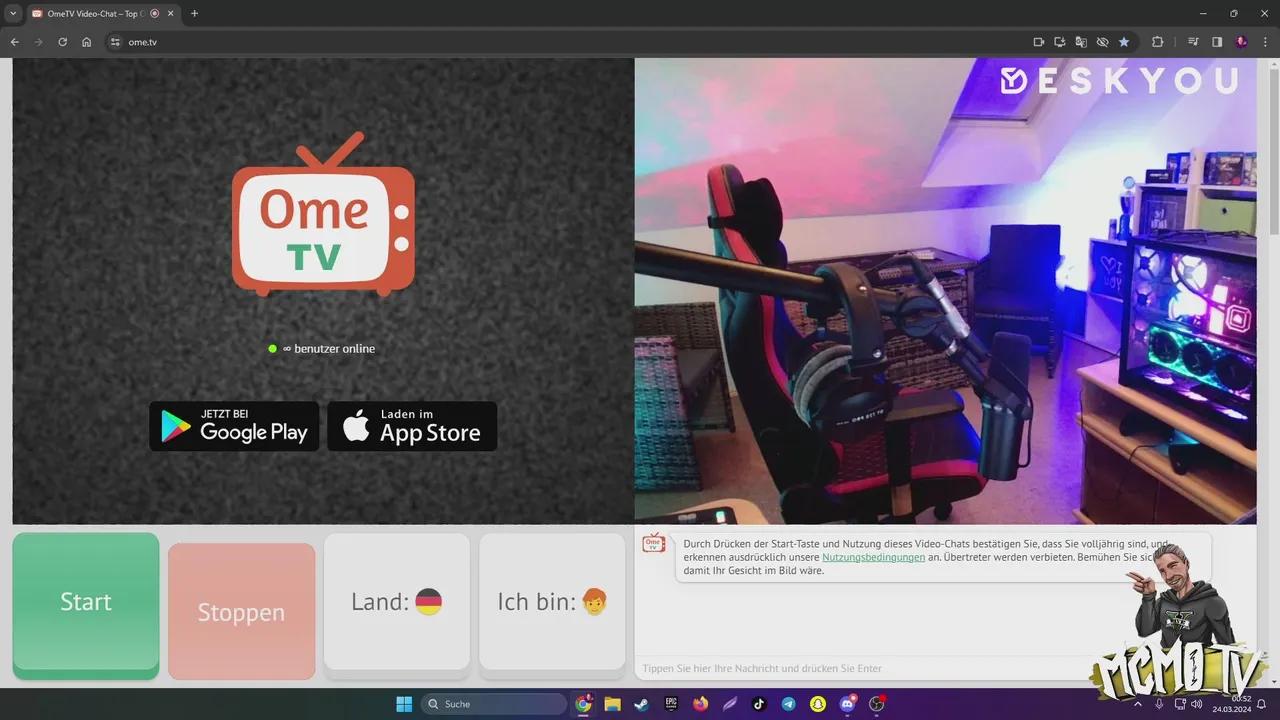Go forward in browser history

point(38,42)
